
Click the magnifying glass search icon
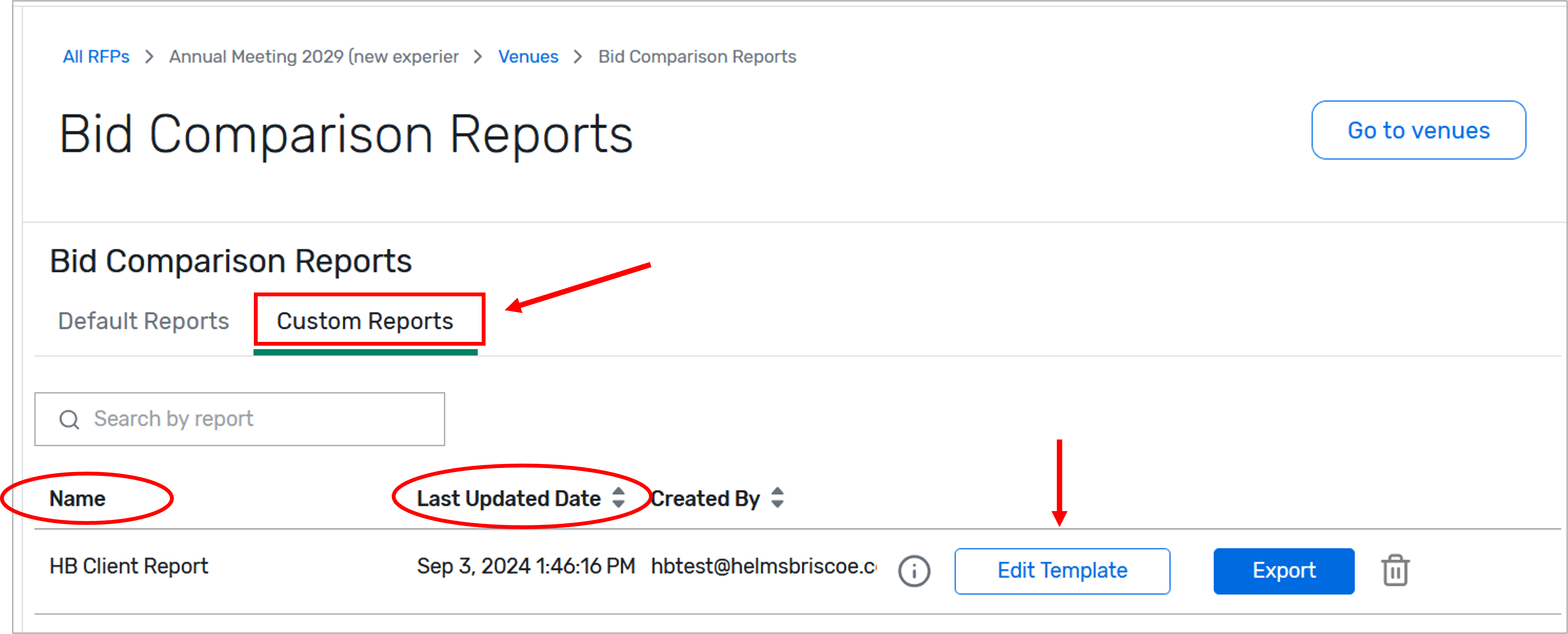coord(69,419)
